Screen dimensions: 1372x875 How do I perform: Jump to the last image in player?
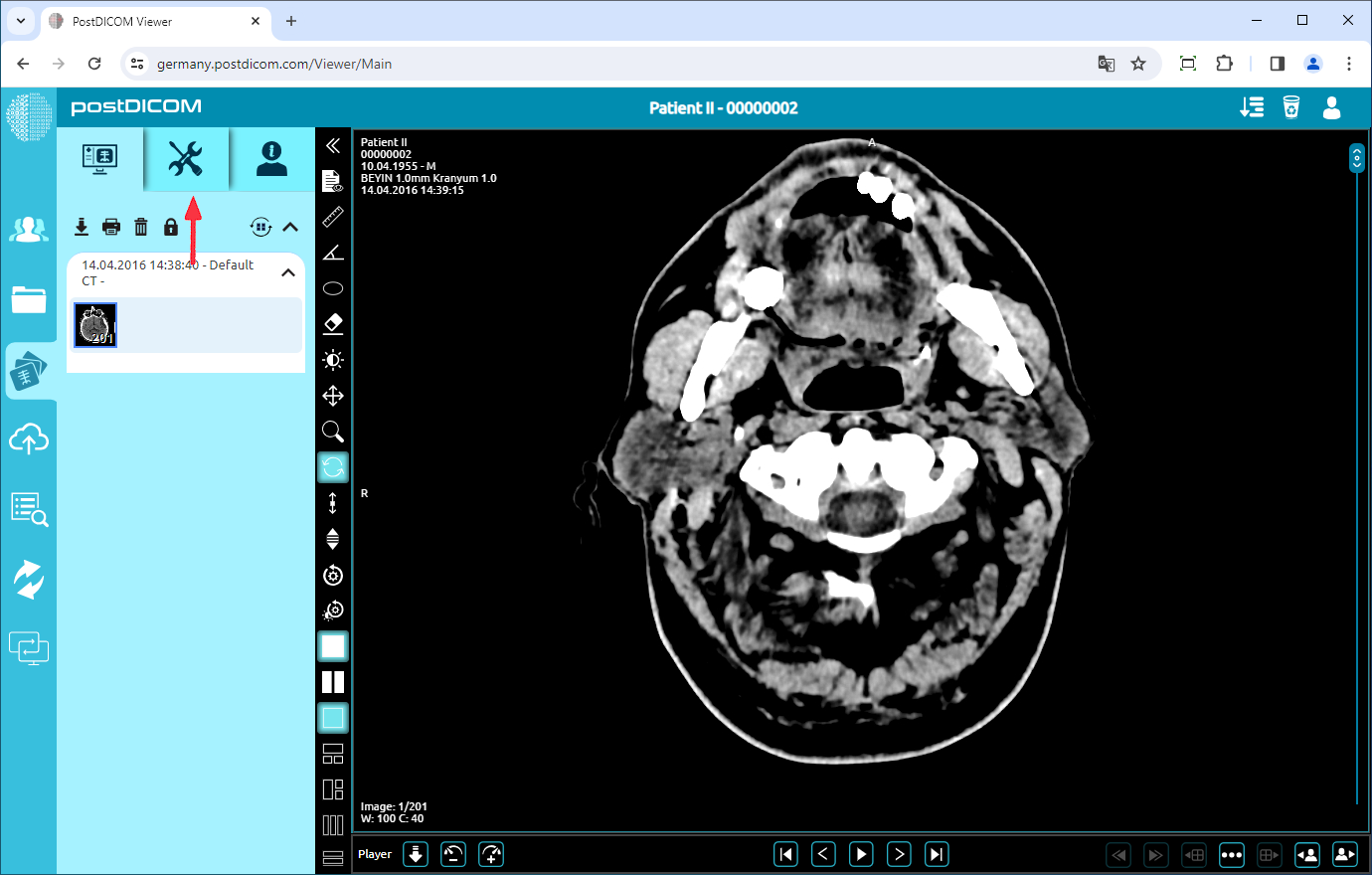coord(937,854)
